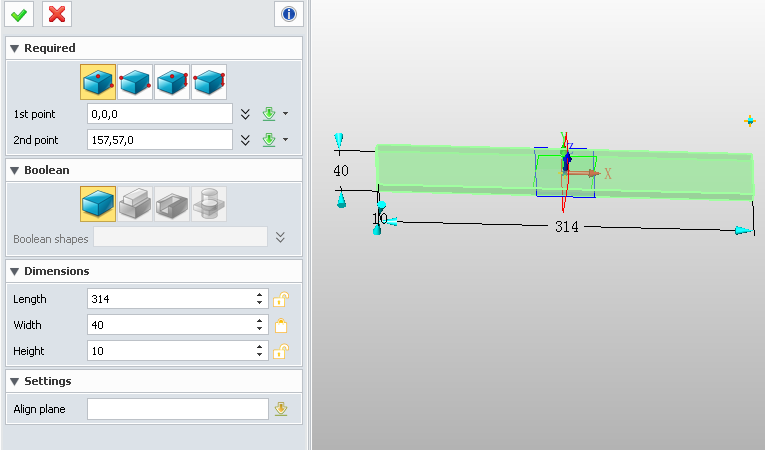
Task: Select the center-and-corner block creation mode
Action: coord(98,82)
